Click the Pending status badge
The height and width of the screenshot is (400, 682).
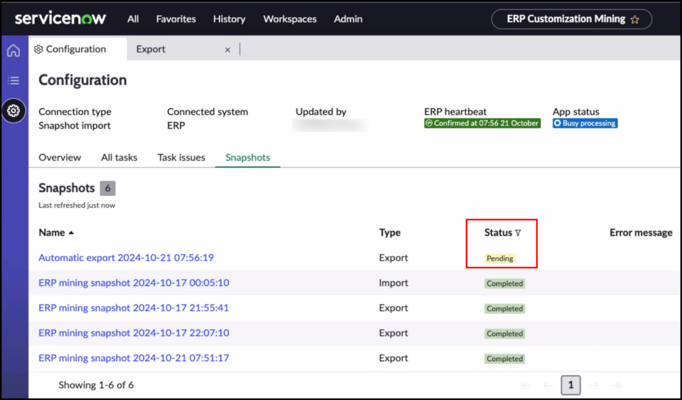(500, 258)
